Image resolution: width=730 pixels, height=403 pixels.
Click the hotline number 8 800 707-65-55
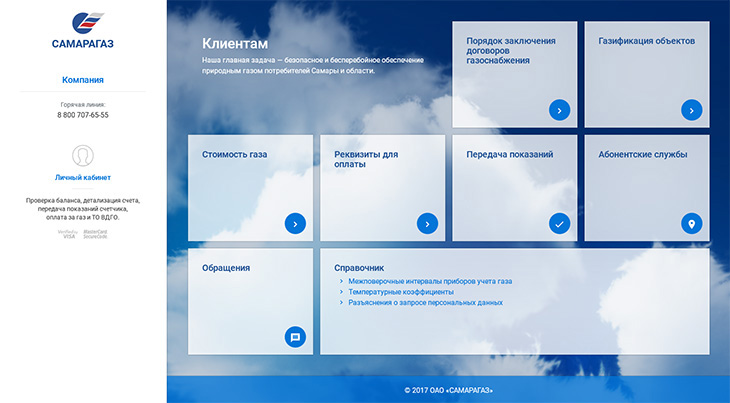coord(83,115)
